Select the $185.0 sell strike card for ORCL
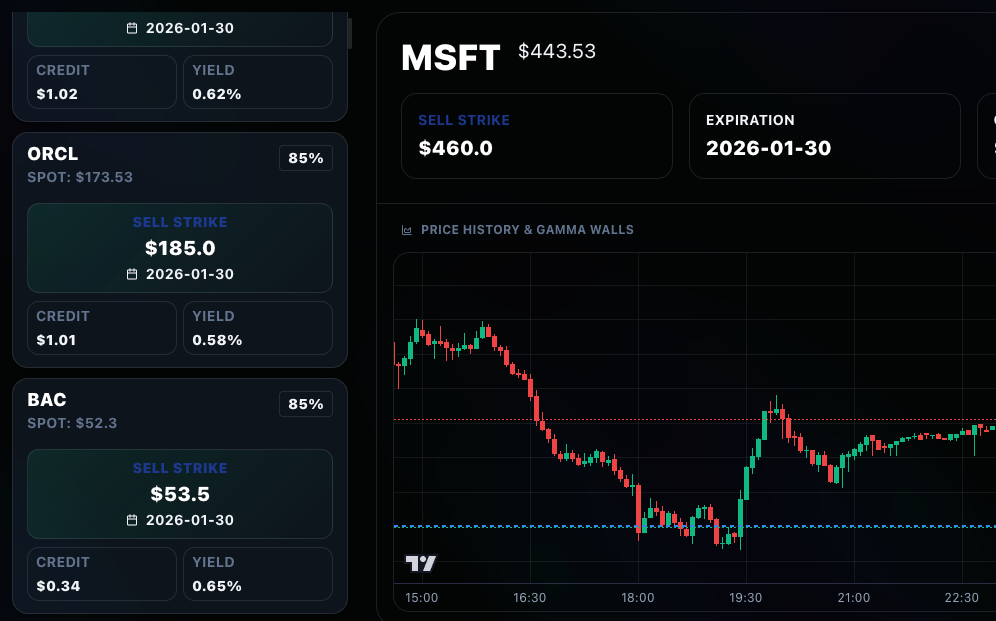996x621 pixels. click(180, 248)
